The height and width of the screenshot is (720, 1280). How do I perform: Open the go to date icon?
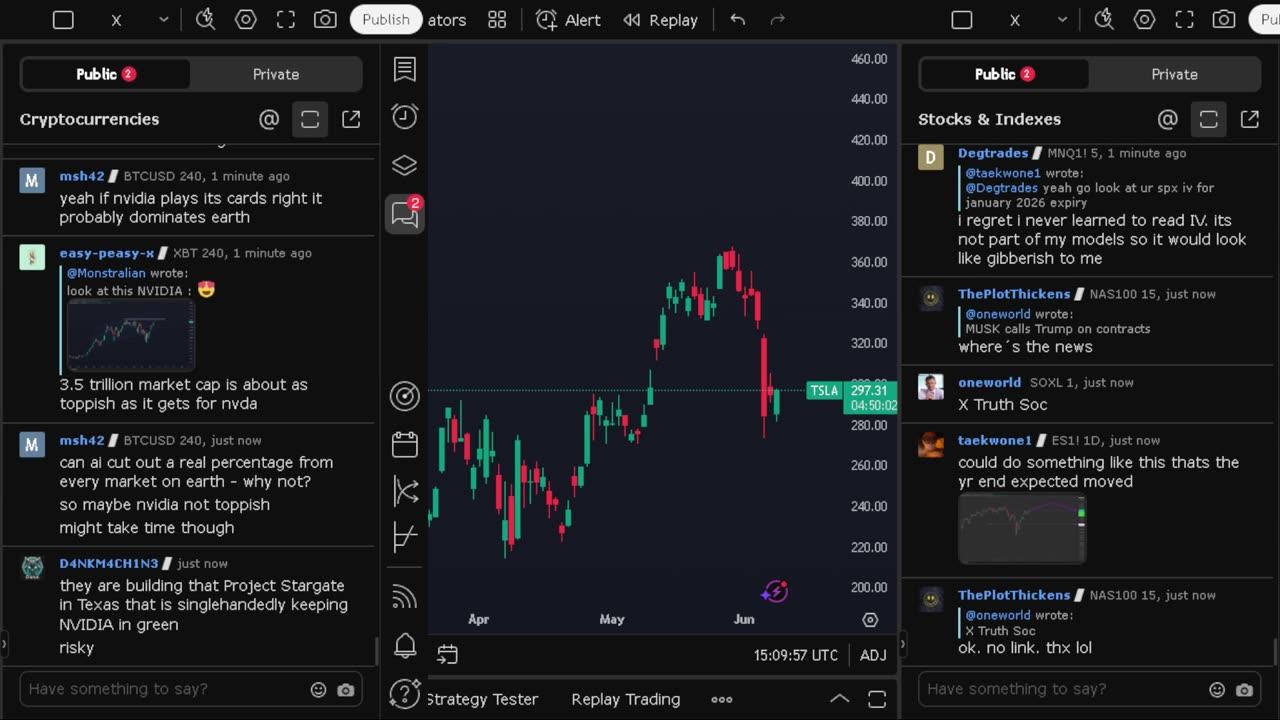point(447,655)
